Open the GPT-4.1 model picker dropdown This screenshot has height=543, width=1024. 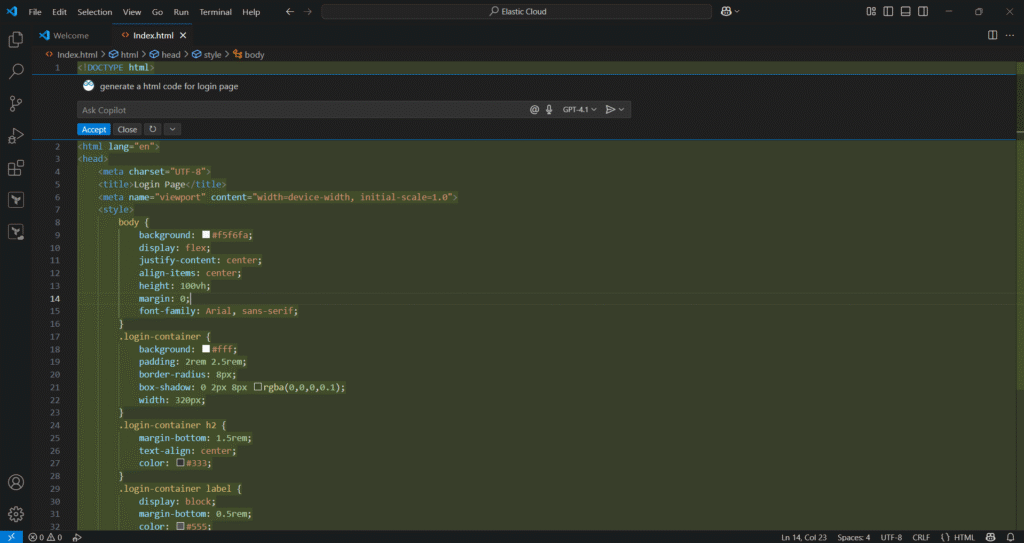coord(580,110)
